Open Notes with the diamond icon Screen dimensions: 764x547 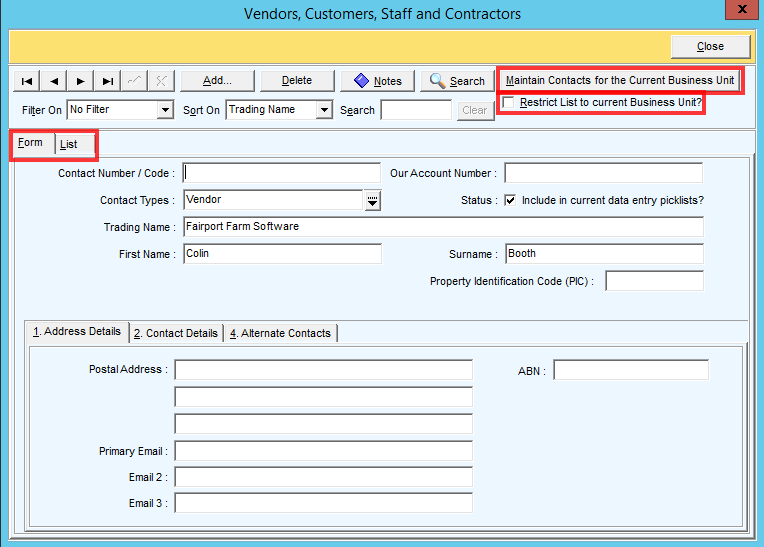[x=377, y=81]
